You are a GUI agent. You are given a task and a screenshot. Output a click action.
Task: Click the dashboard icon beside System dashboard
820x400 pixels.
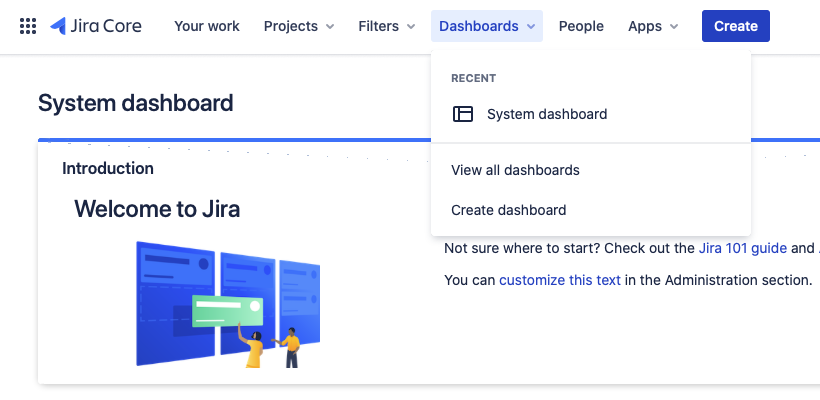tap(463, 114)
